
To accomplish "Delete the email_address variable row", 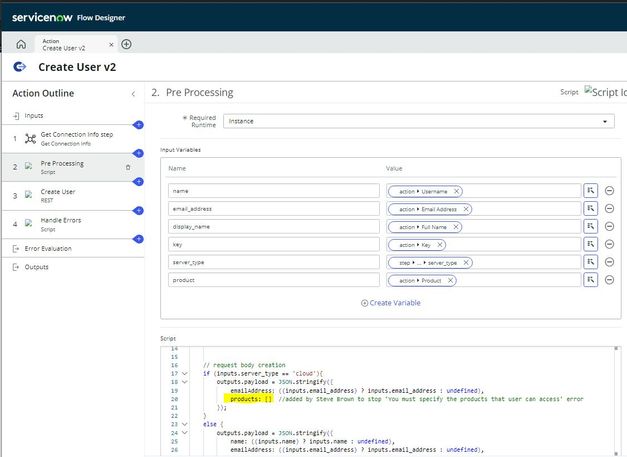I will (x=609, y=208).
